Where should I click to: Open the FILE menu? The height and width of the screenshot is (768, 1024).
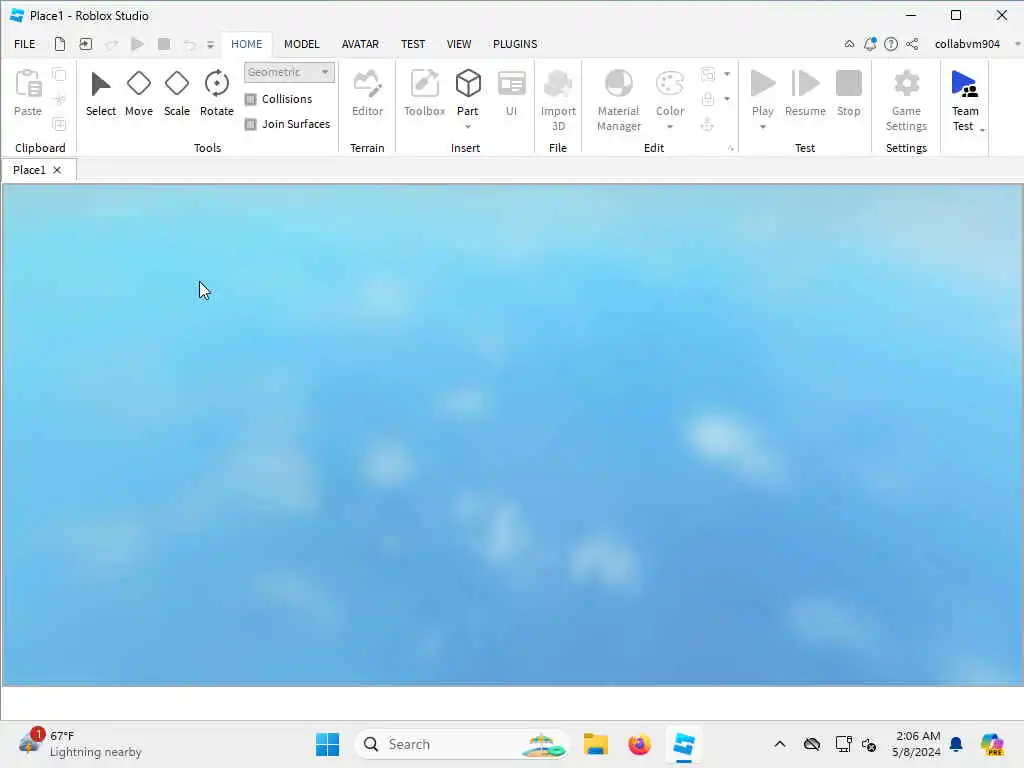coord(25,44)
